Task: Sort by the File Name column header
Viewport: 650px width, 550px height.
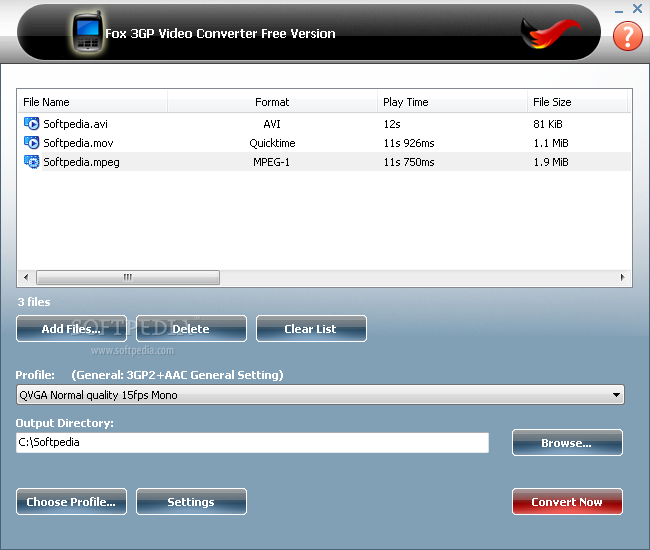Action: point(92,102)
